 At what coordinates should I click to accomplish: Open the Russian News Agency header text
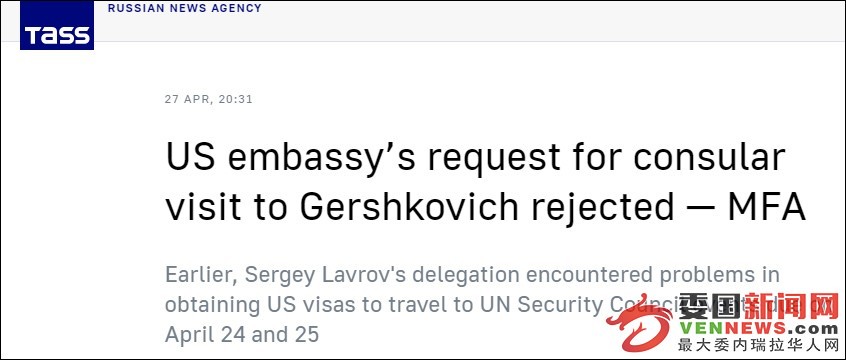(185, 8)
